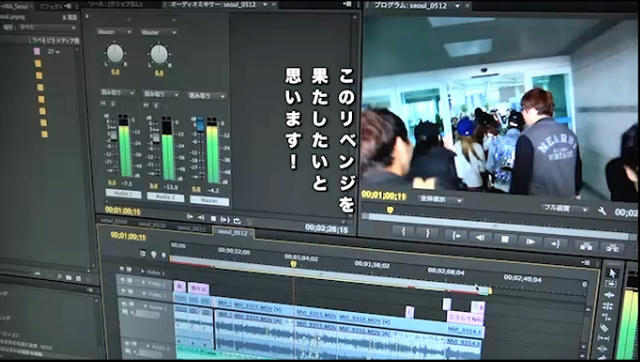Toggle the Snap icon in timeline header
The image size is (640, 362).
142,253
